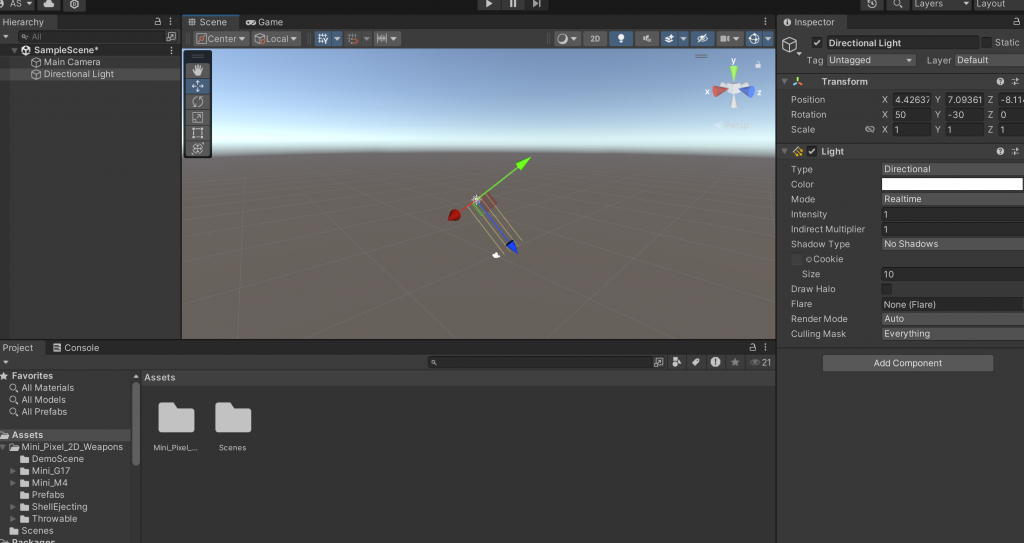This screenshot has width=1024, height=543.
Task: Click the Pause button
Action: click(x=513, y=4)
